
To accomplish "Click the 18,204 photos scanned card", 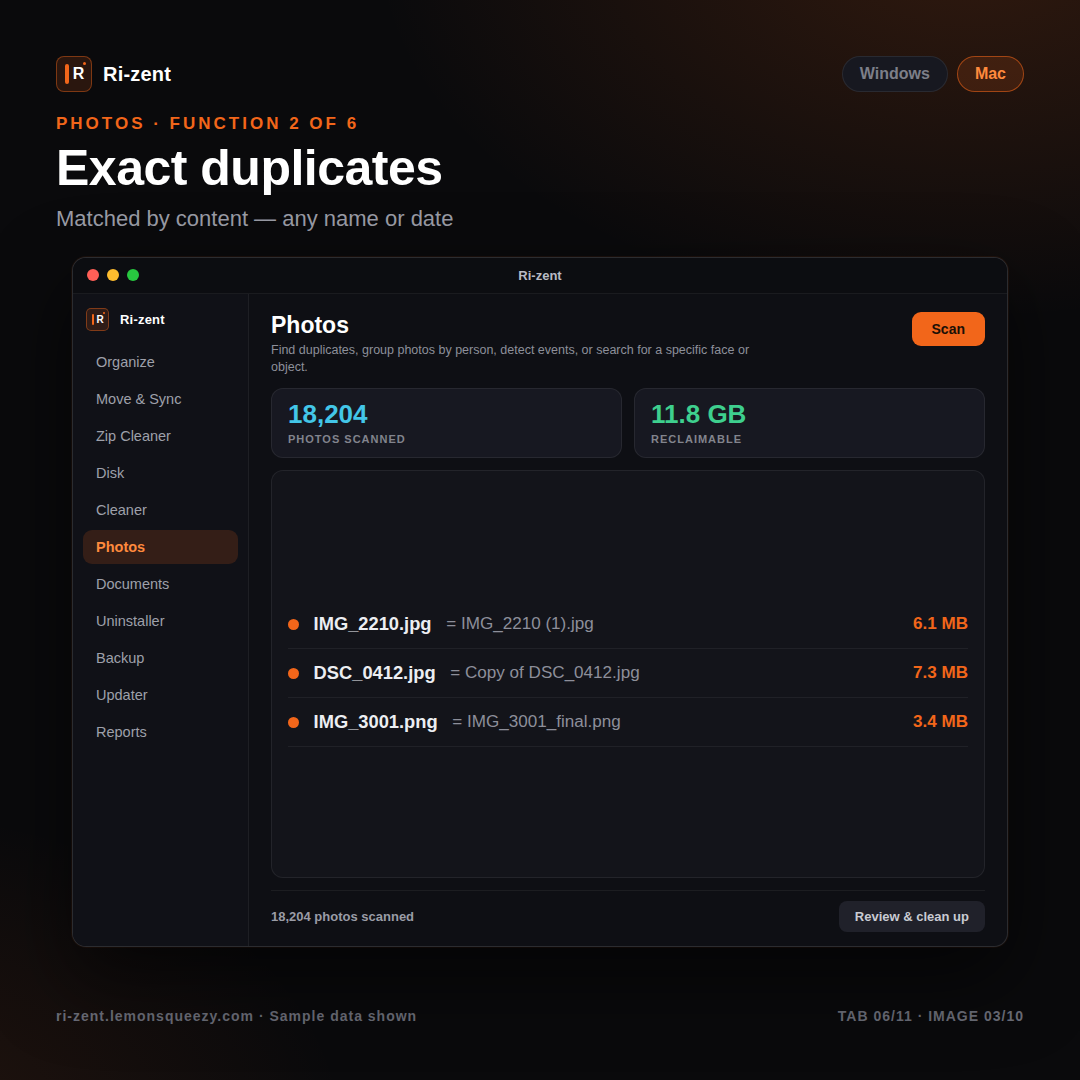I will [446, 423].
